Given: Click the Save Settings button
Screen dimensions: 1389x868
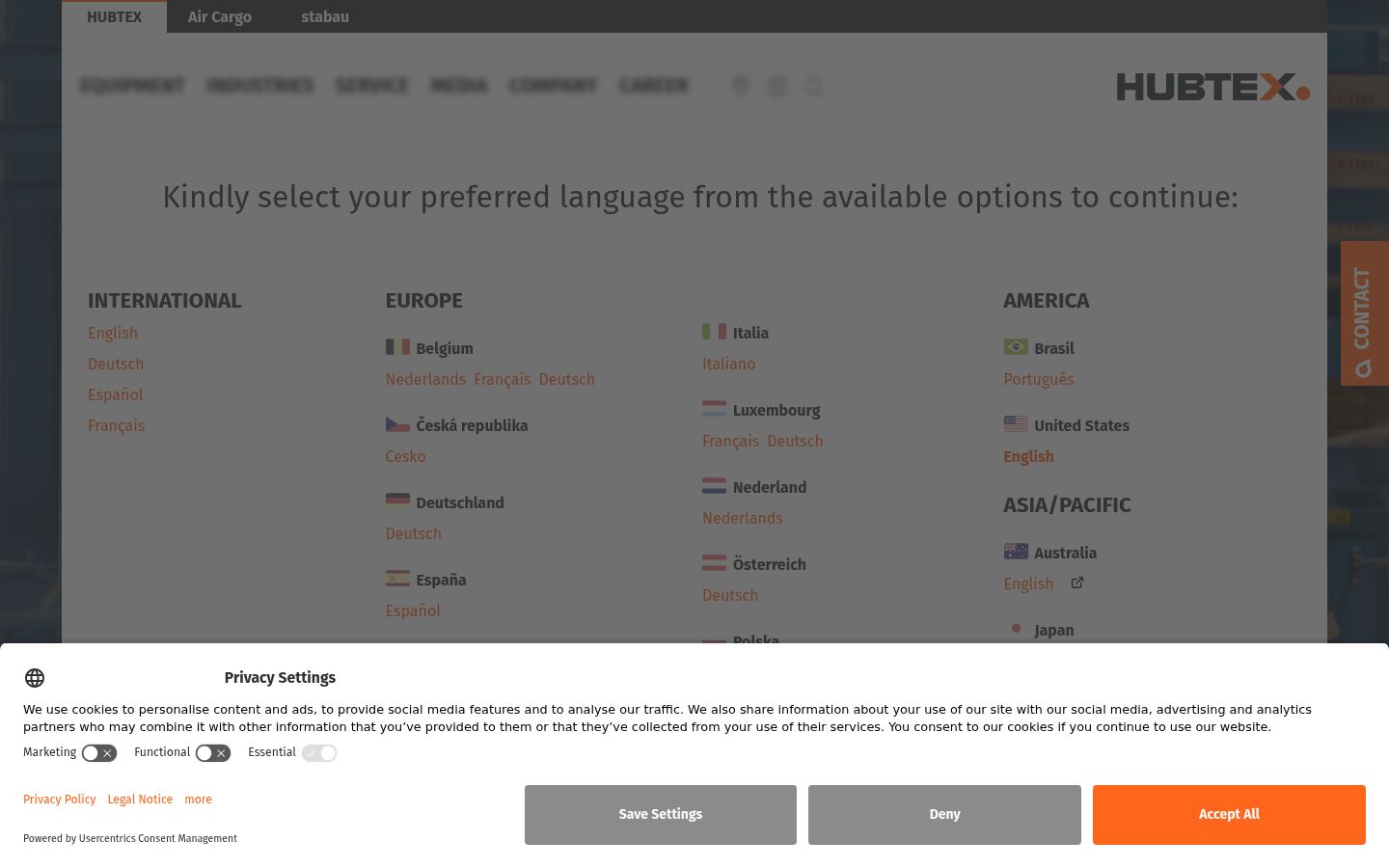Looking at the screenshot, I should click(x=661, y=815).
